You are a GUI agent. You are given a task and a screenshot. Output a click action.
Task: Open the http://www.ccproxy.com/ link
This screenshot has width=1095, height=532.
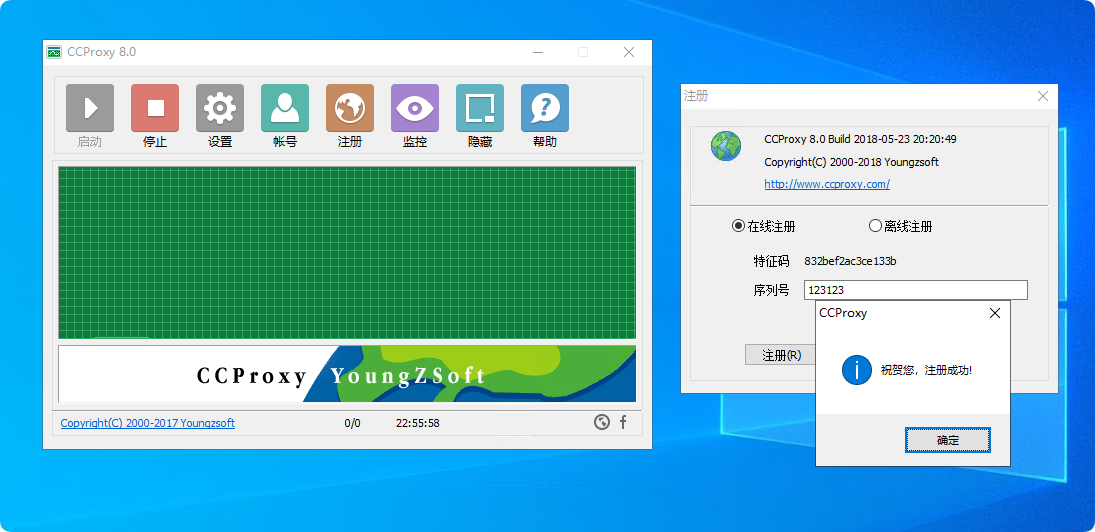point(827,184)
